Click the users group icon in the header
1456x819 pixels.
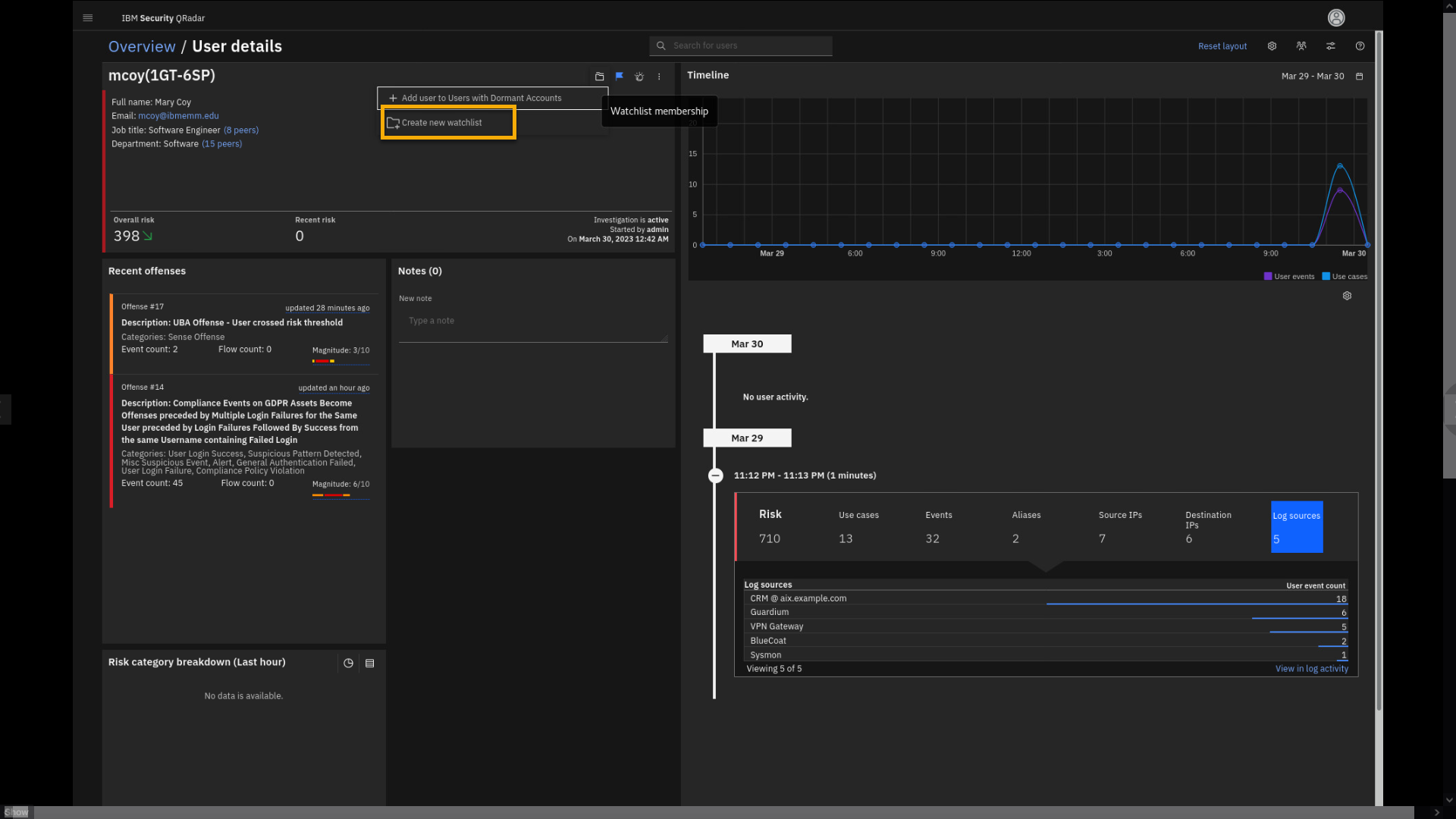1301,45
